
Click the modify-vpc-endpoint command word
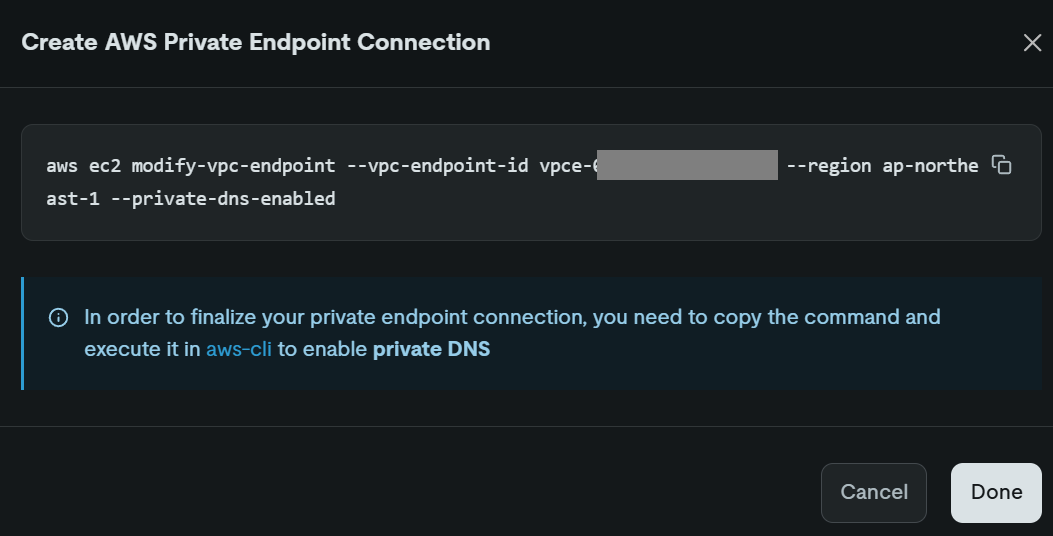(x=233, y=166)
